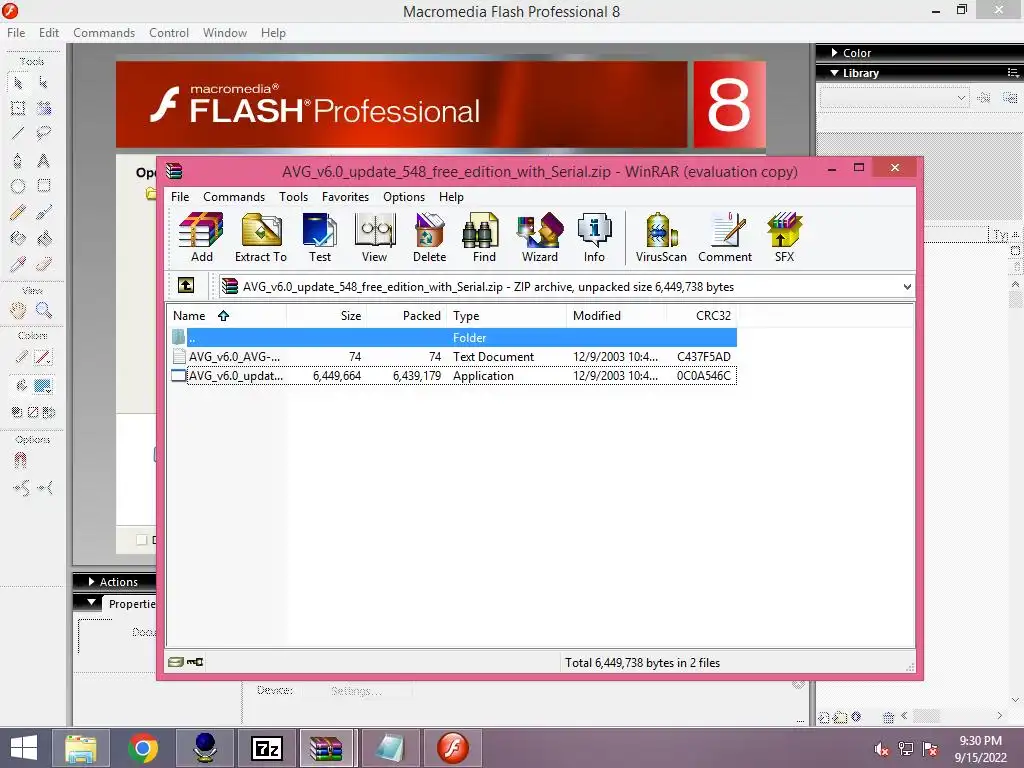The image size is (1024, 768).
Task: Select the Text tool in Flash
Action: [x=44, y=160]
